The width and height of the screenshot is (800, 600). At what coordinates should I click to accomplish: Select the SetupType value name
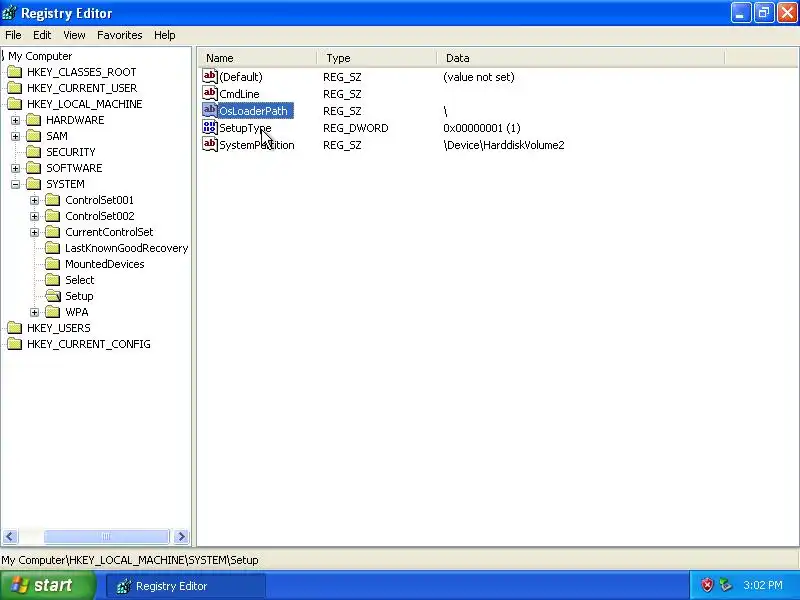(x=245, y=128)
